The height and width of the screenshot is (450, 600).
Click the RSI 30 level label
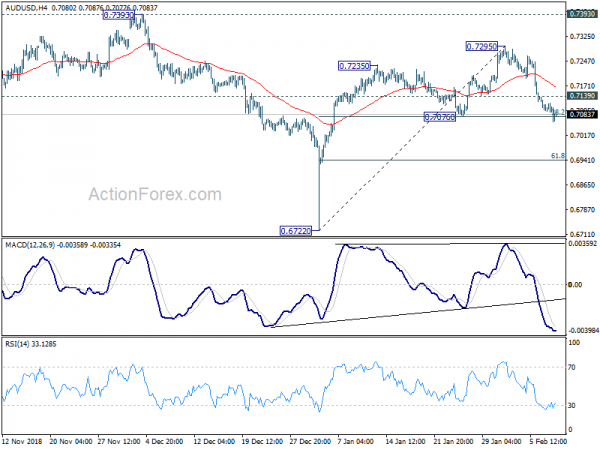571,405
